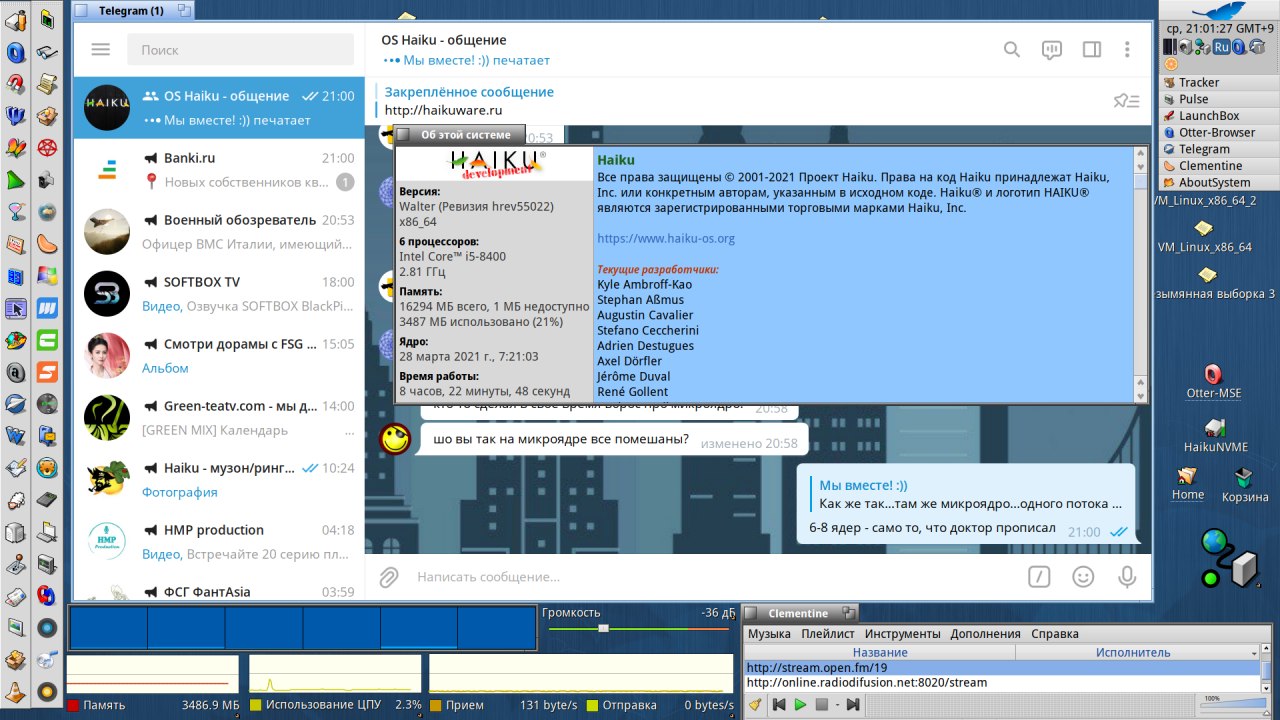The width and height of the screenshot is (1280, 720).
Task: Select the VM_Linux_x86_64 desktop icon
Action: click(1205, 237)
